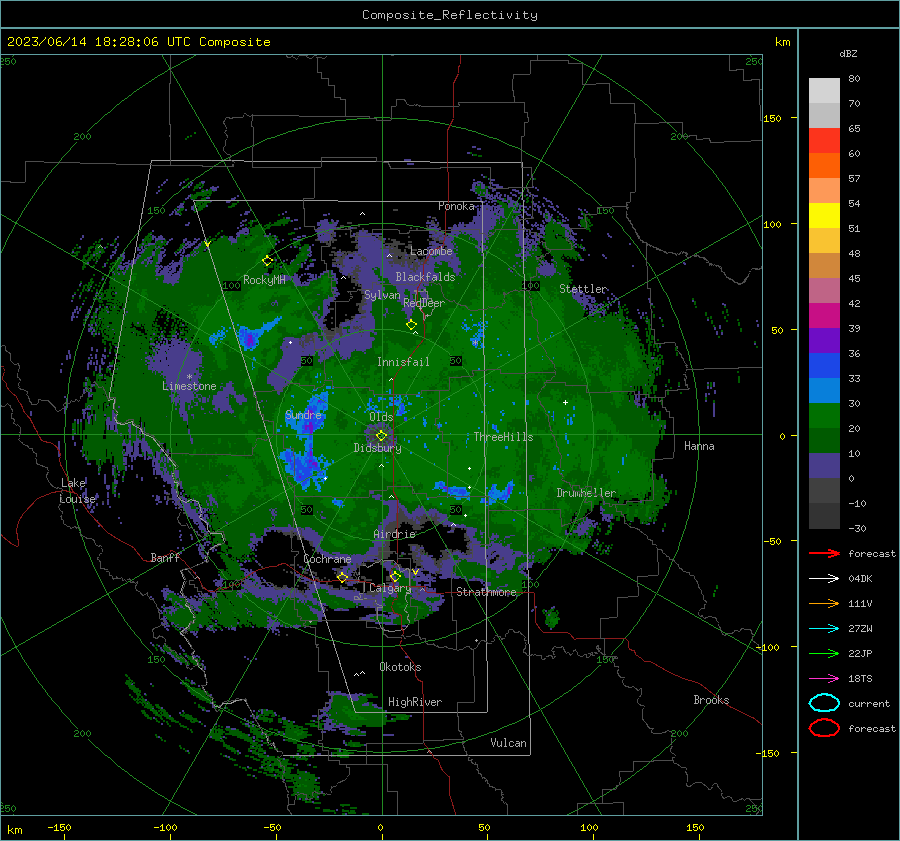This screenshot has height=841, width=900.
Task: Click the 150 value on bottom axis
Action: [x=695, y=827]
